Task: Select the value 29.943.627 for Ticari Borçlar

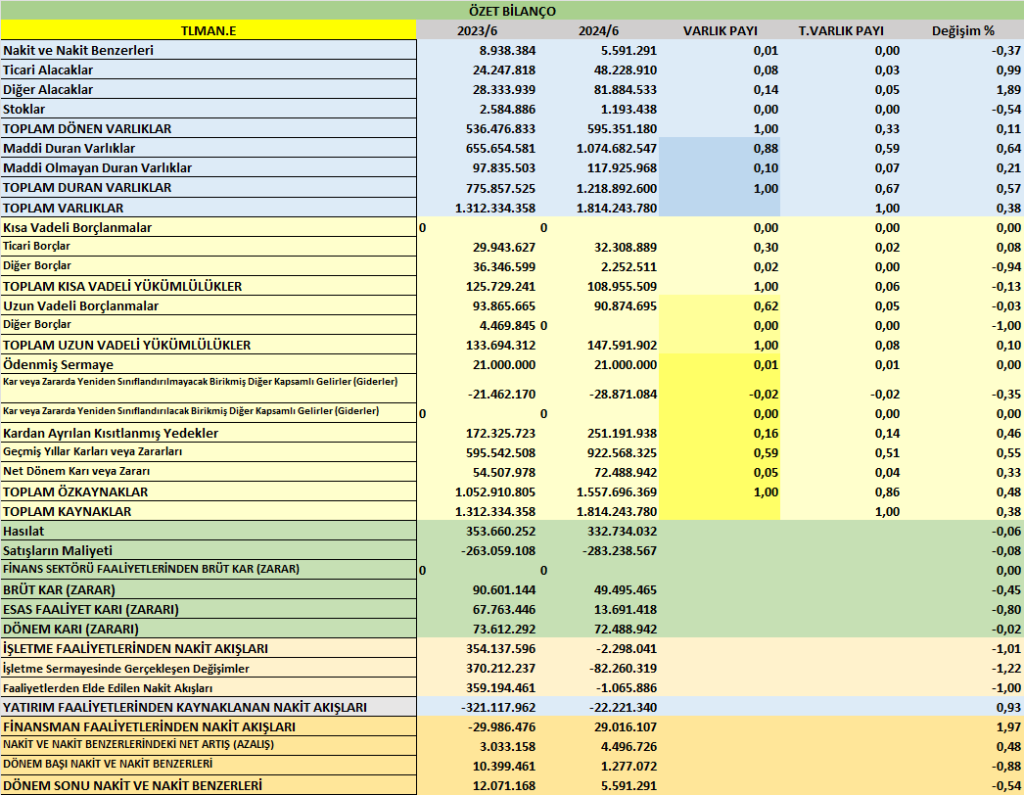Action: coord(504,248)
